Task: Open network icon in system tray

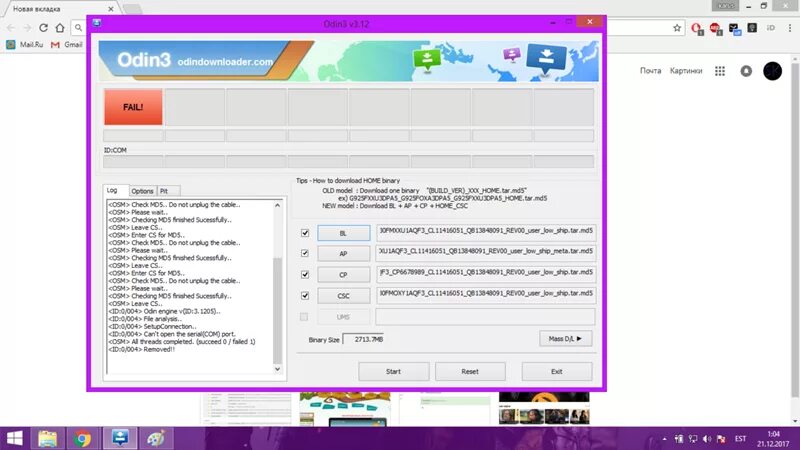Action: tap(693, 439)
